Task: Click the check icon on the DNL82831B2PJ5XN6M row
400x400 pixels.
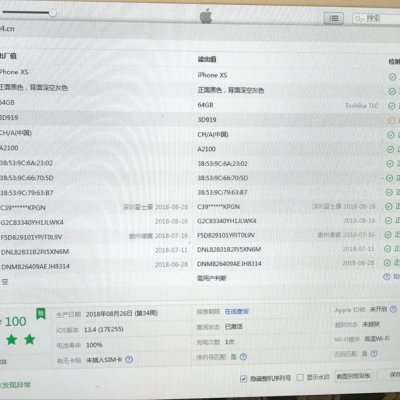Action: click(387, 249)
